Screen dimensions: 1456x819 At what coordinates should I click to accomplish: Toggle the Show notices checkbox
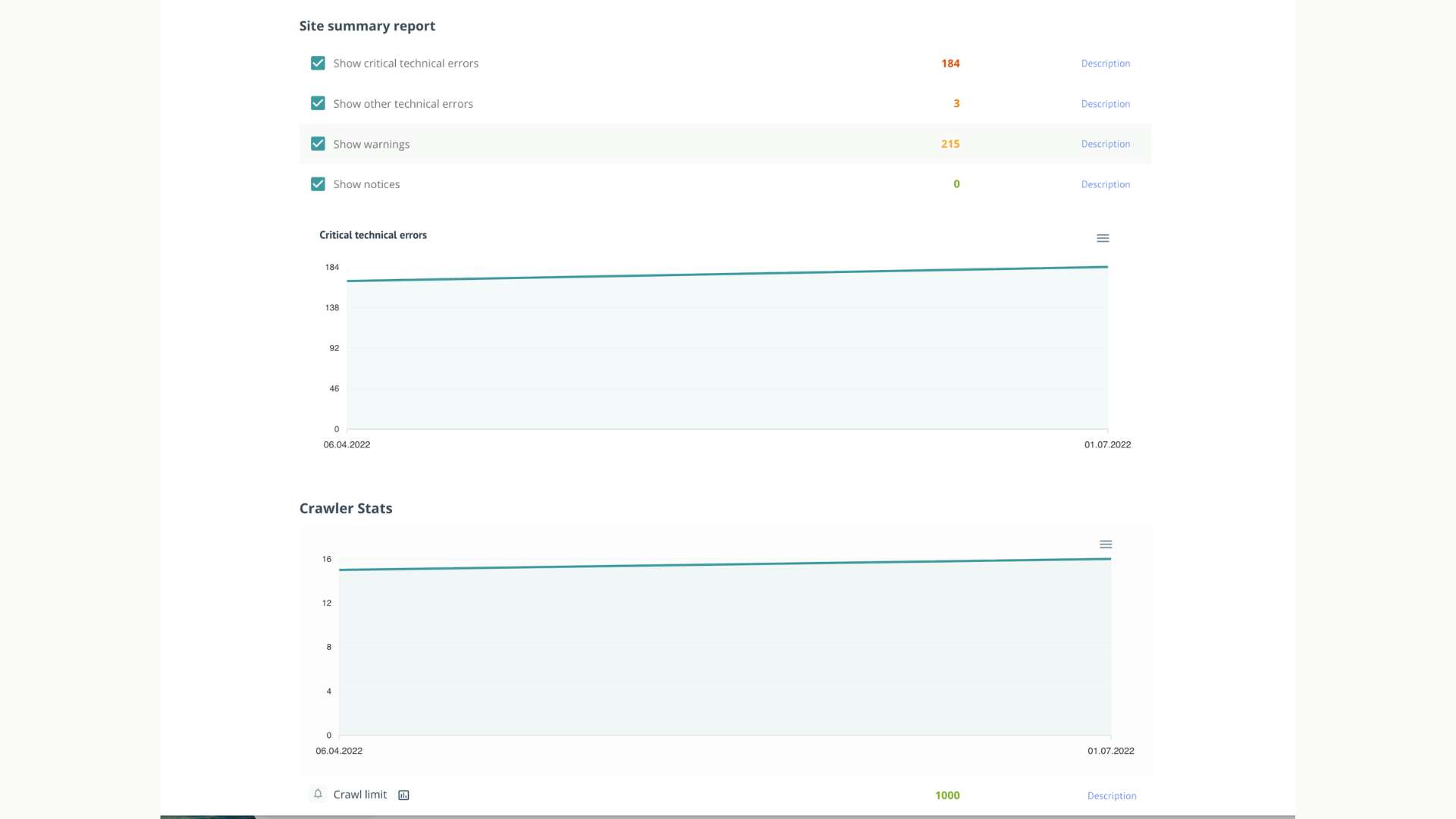[x=318, y=184]
